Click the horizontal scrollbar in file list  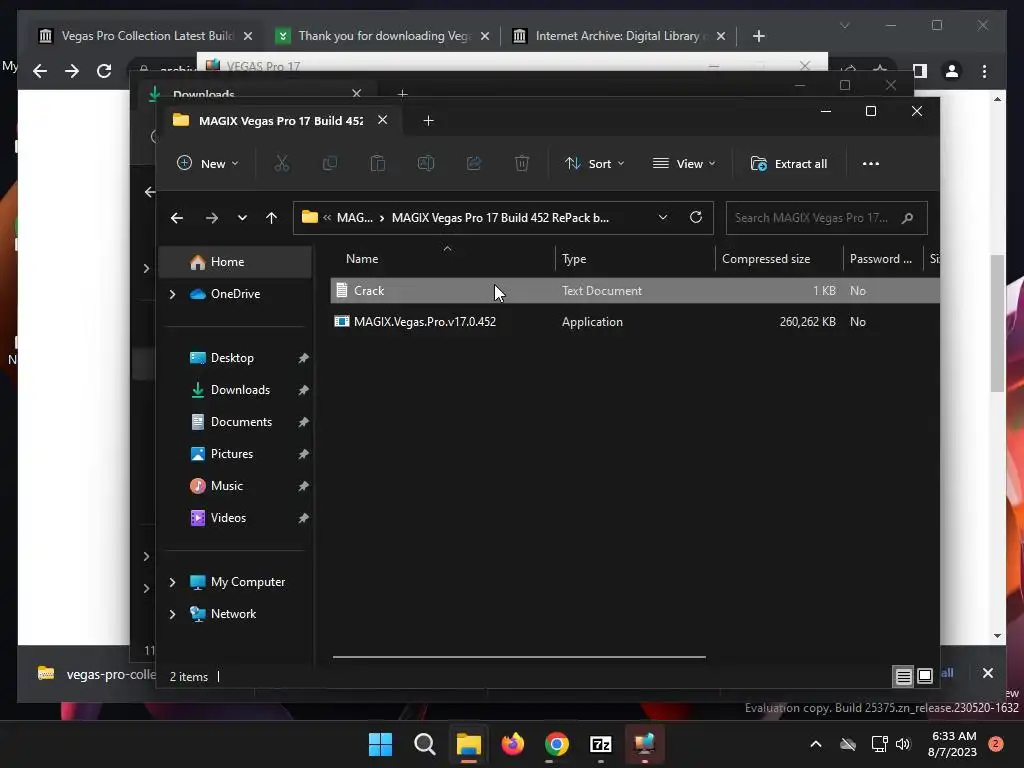click(519, 656)
